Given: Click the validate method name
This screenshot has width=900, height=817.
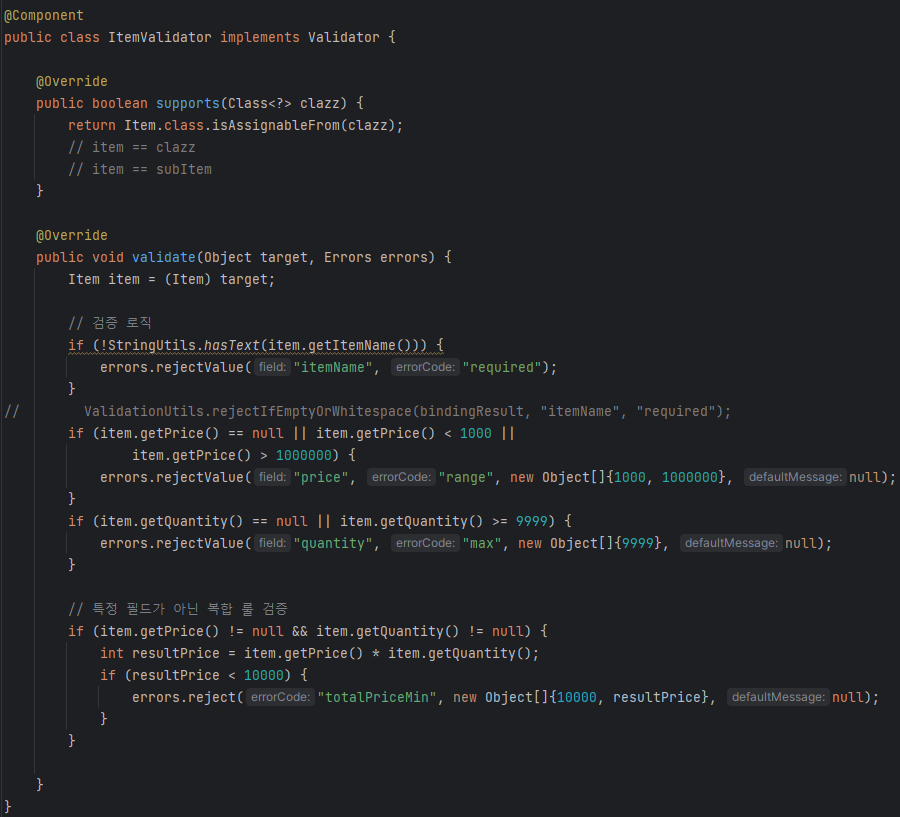Looking at the screenshot, I should [164, 257].
